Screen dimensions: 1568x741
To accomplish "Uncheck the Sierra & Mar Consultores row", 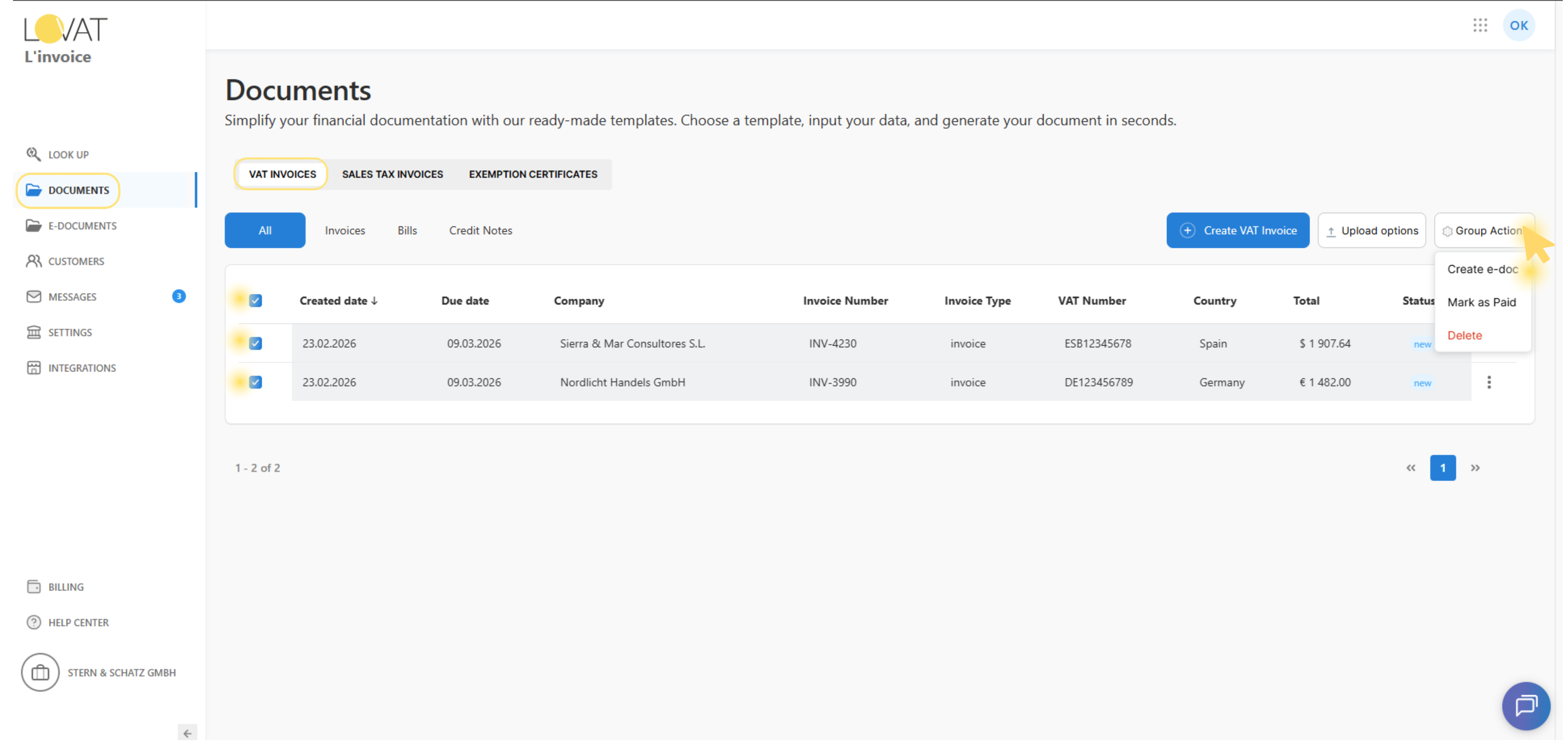I will pos(256,343).
